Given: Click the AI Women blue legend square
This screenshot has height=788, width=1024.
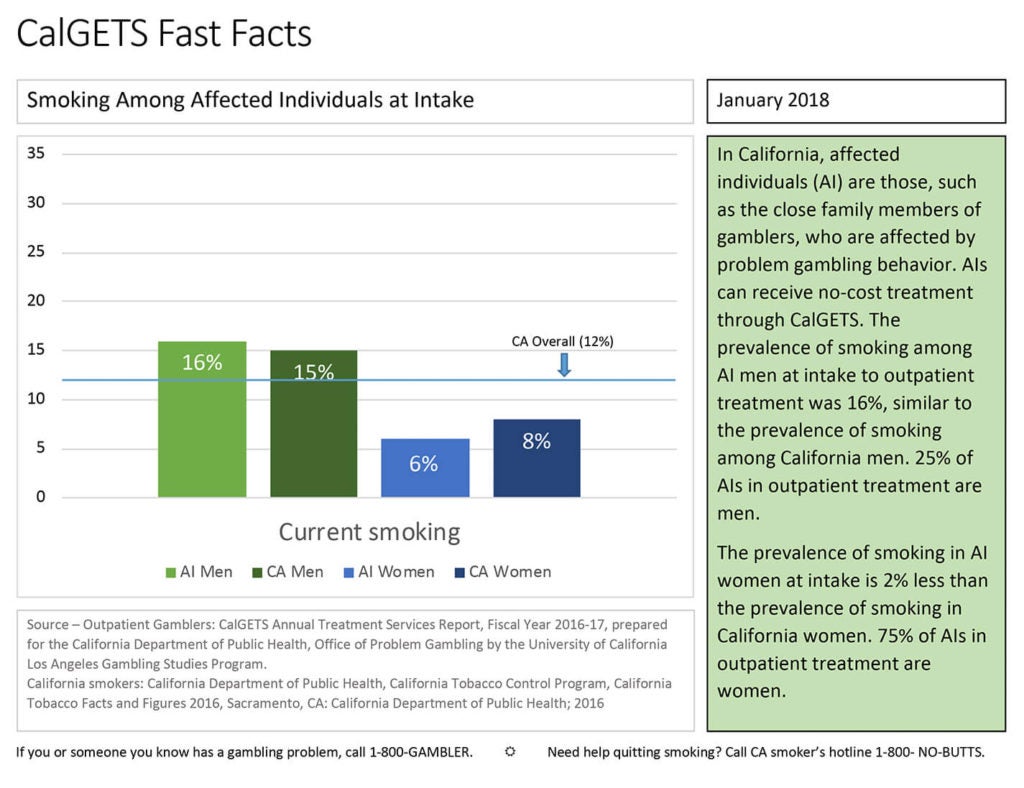Looking at the screenshot, I should pos(348,573).
